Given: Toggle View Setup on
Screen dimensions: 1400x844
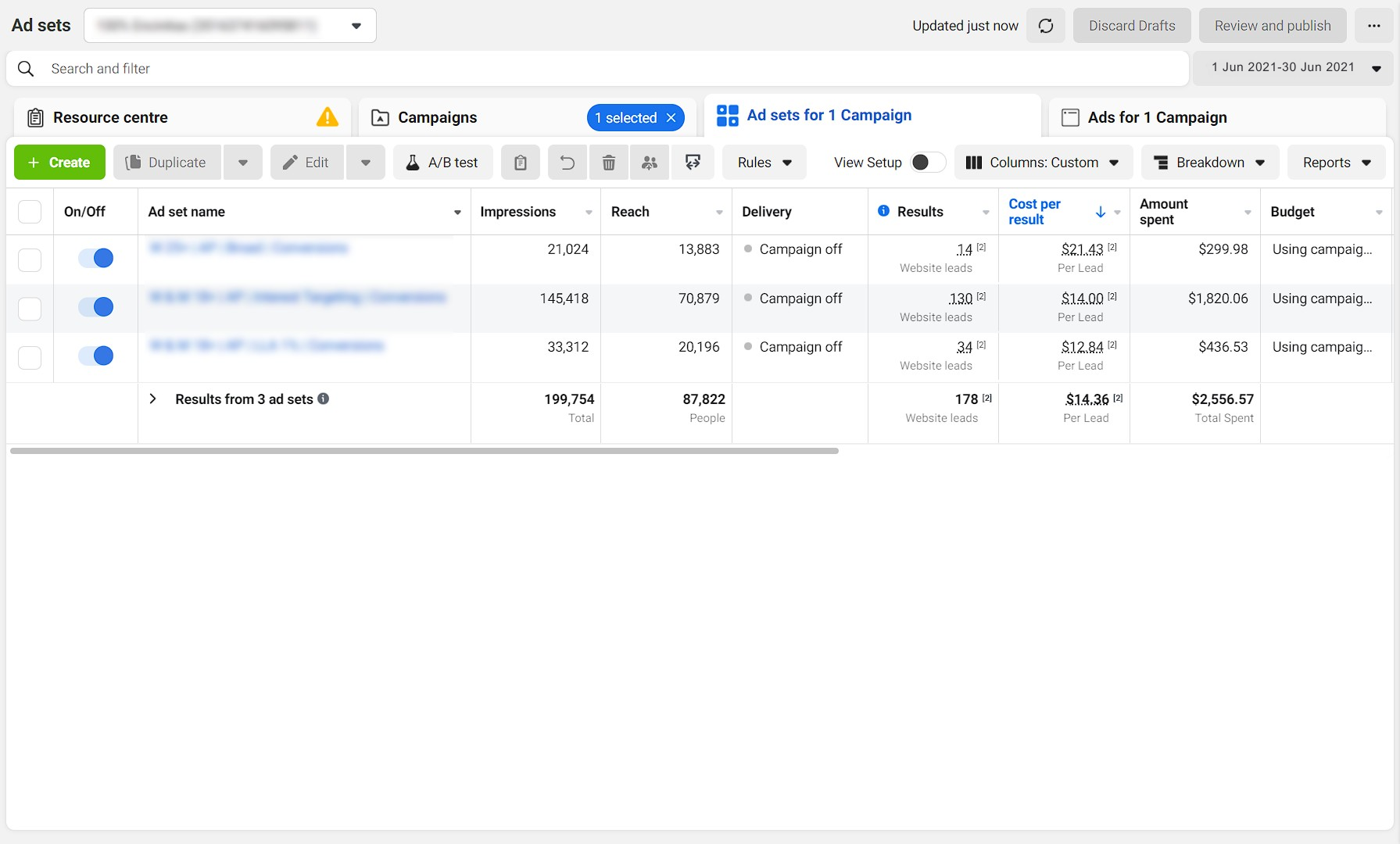Looking at the screenshot, I should tap(927, 162).
